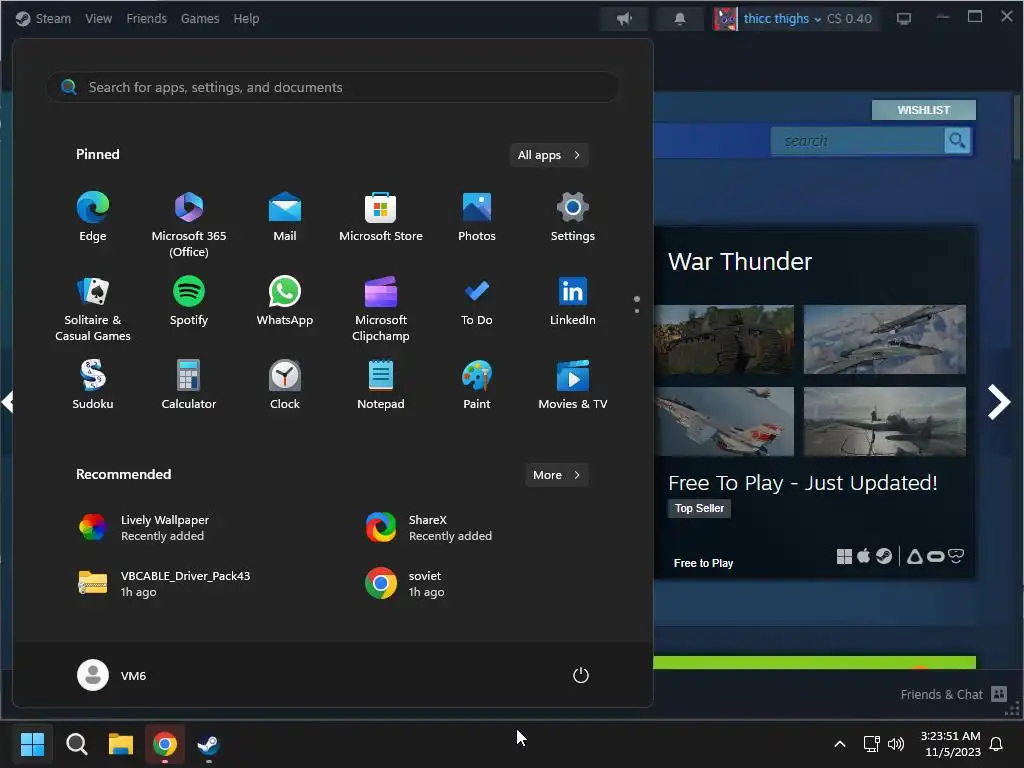Open Chrome from the taskbar
Screen dimensions: 1024x768
[165, 744]
